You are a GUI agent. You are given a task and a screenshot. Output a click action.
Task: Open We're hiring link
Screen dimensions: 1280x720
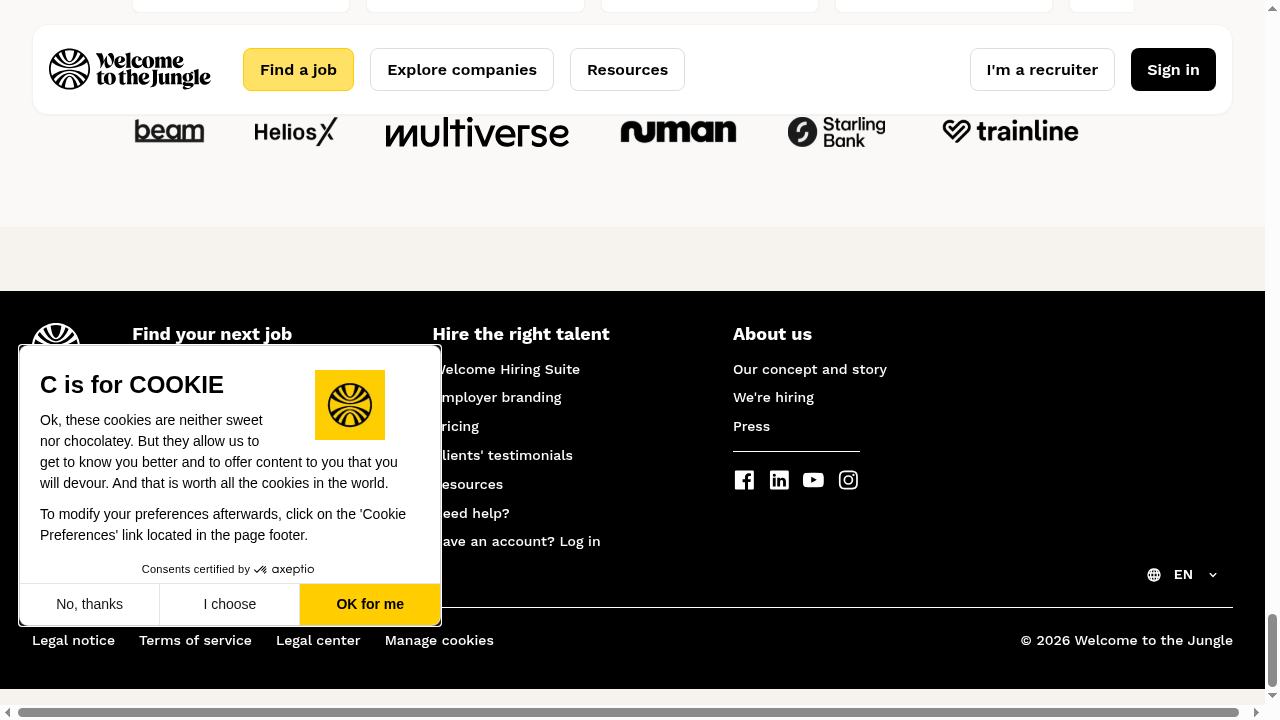coord(773,397)
